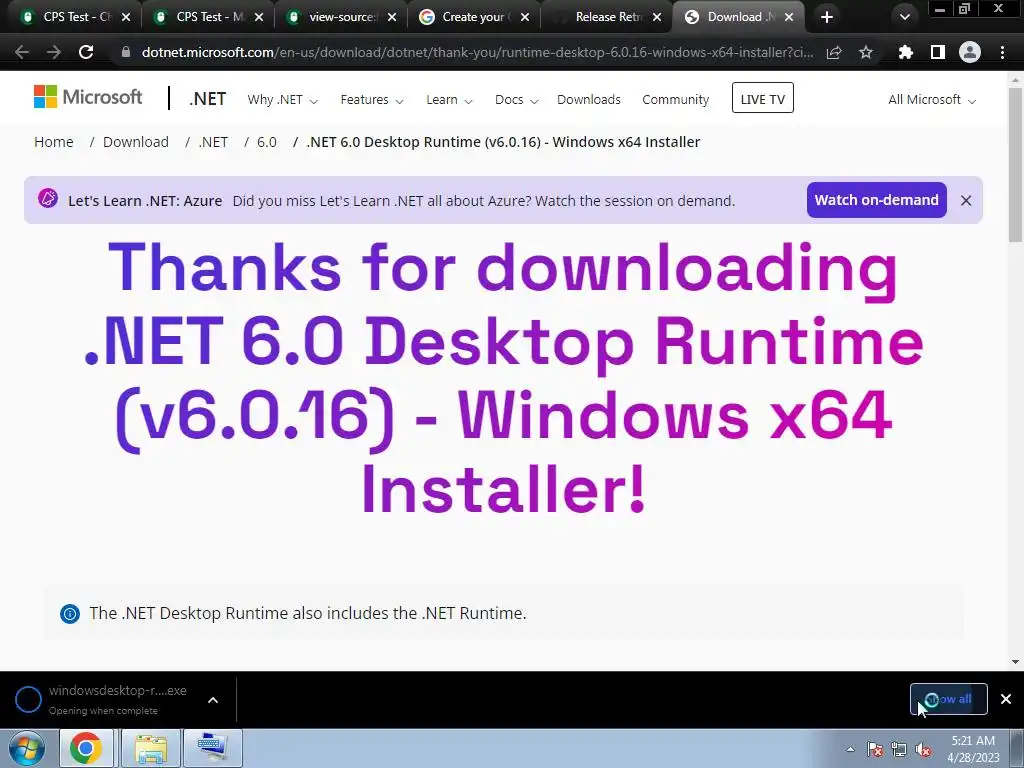1024x768 pixels.
Task: Click the muted volume tray icon
Action: (x=923, y=750)
